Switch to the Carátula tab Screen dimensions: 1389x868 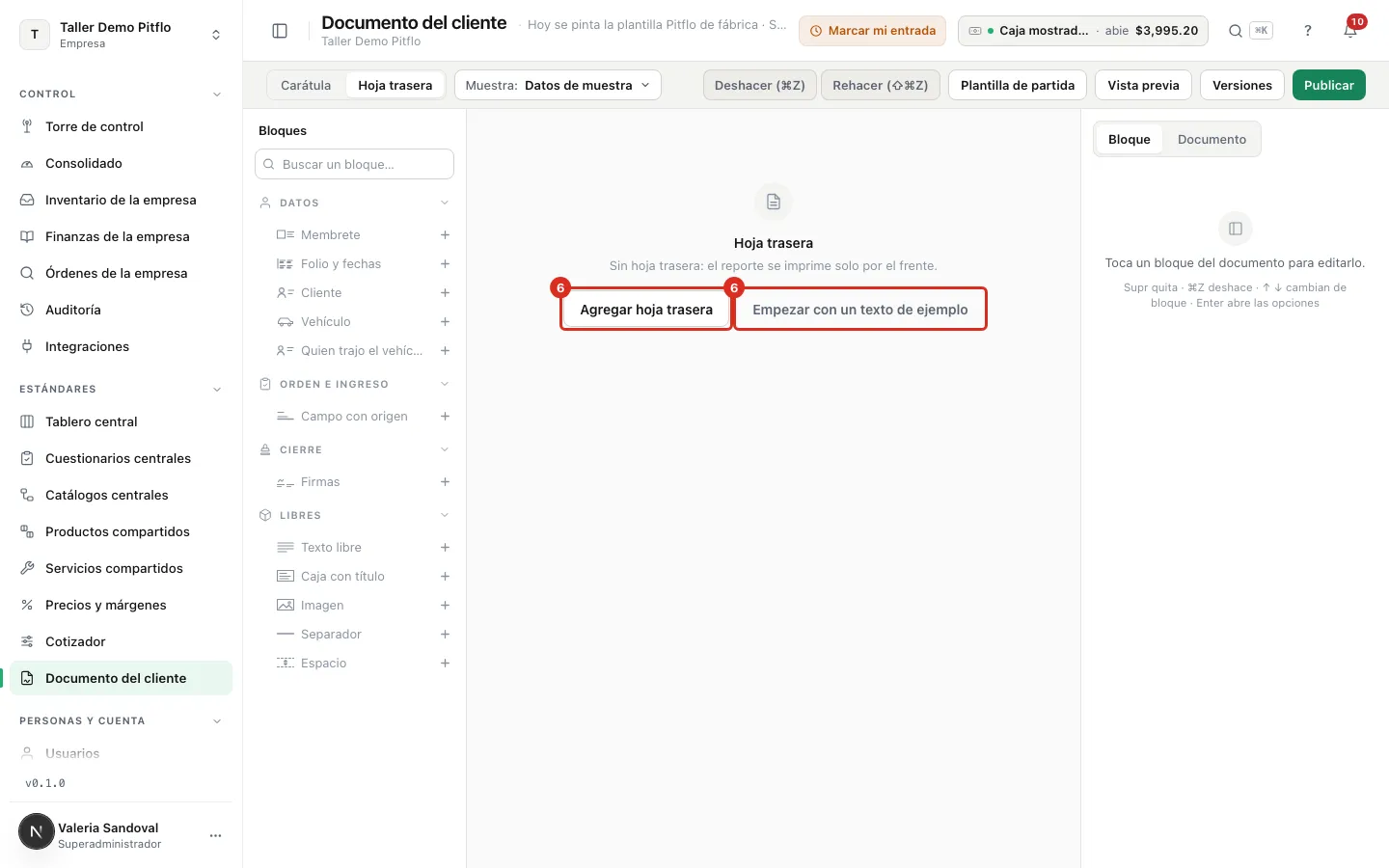306,85
